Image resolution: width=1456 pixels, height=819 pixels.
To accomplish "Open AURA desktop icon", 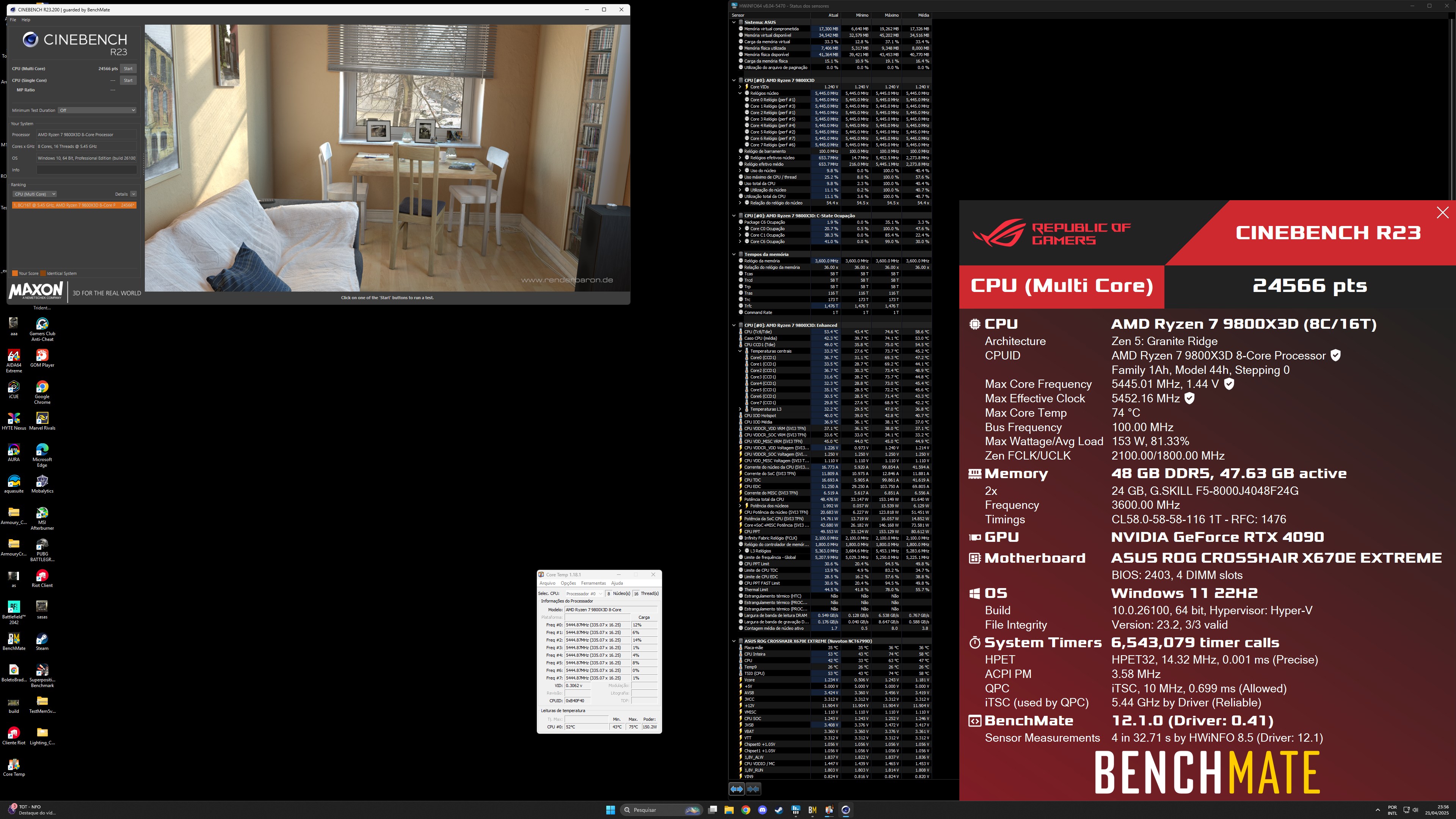I will pyautogui.click(x=14, y=453).
